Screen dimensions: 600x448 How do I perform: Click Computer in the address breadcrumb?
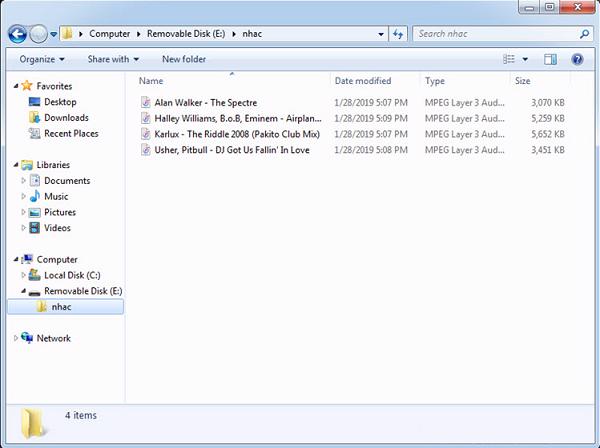tap(110, 34)
